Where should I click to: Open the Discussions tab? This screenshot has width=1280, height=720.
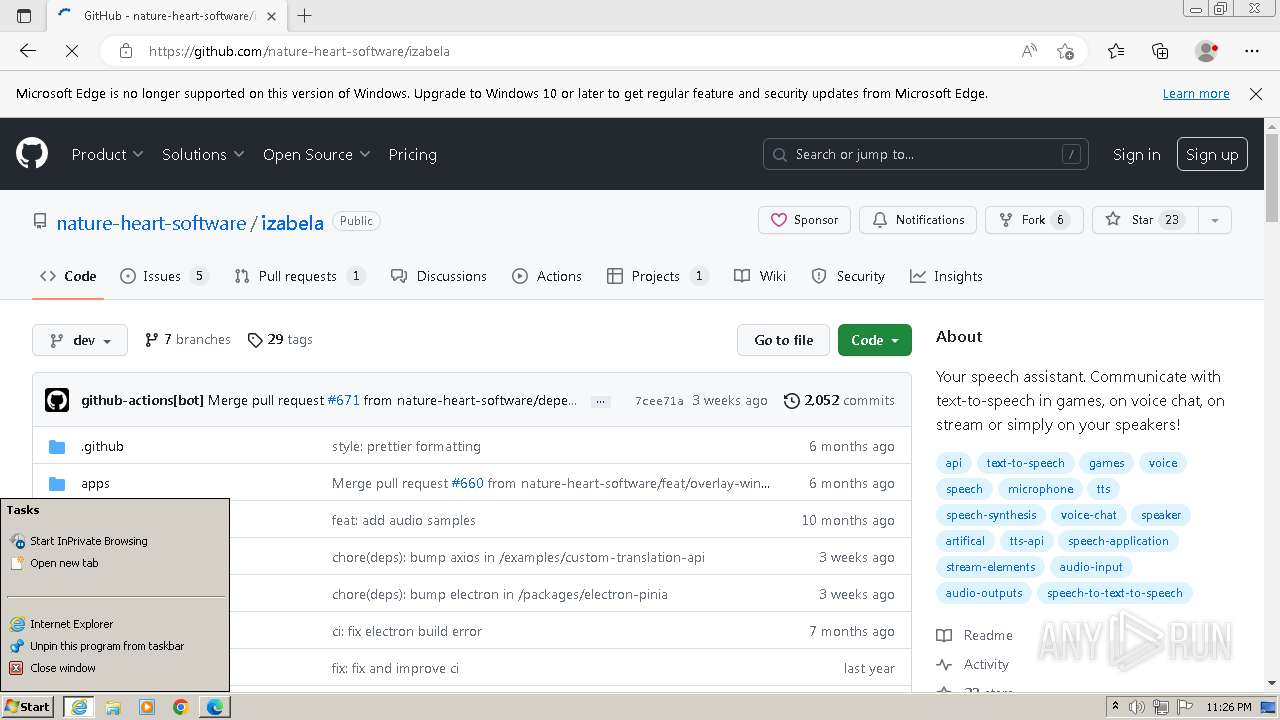click(439, 276)
